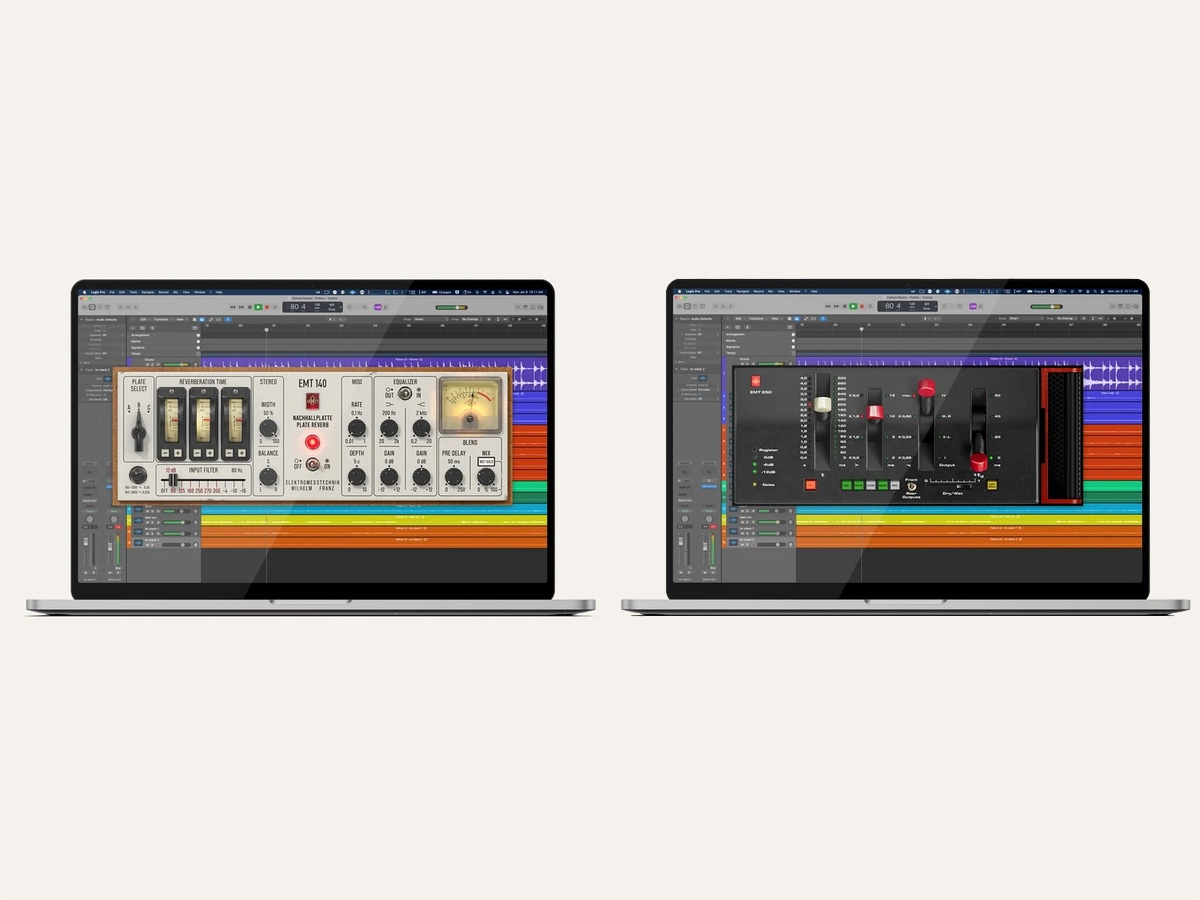Open the File menu on the EMT 140 laptop
This screenshot has height=900, width=1200.
[111, 292]
